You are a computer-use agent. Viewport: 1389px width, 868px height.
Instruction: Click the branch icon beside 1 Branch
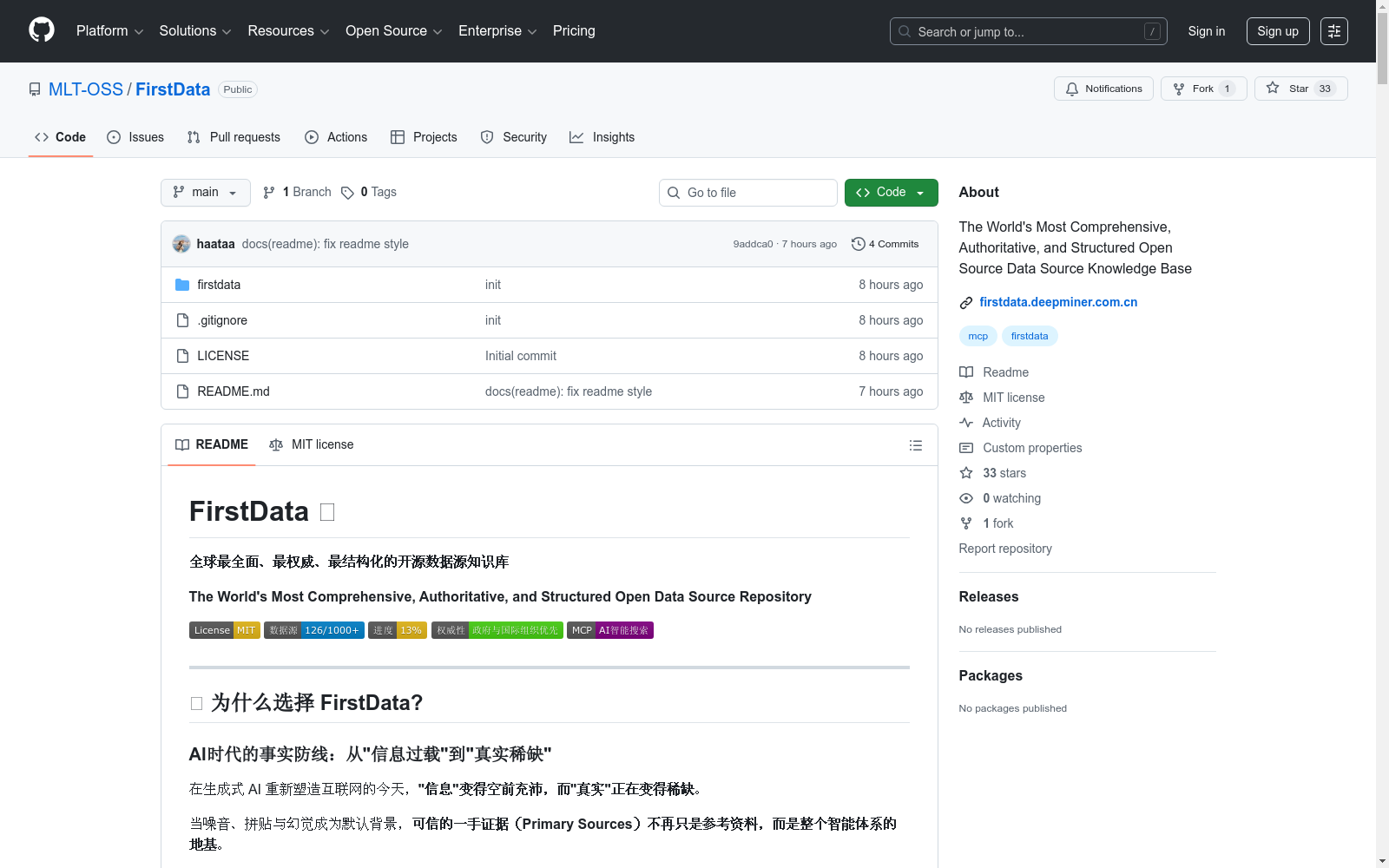click(269, 193)
